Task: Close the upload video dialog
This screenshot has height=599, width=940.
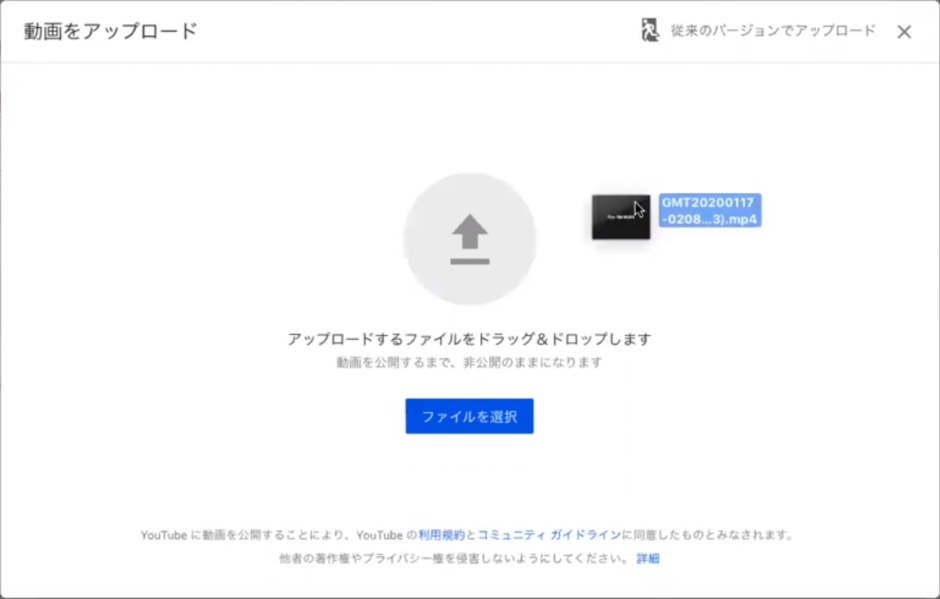Action: pos(904,32)
